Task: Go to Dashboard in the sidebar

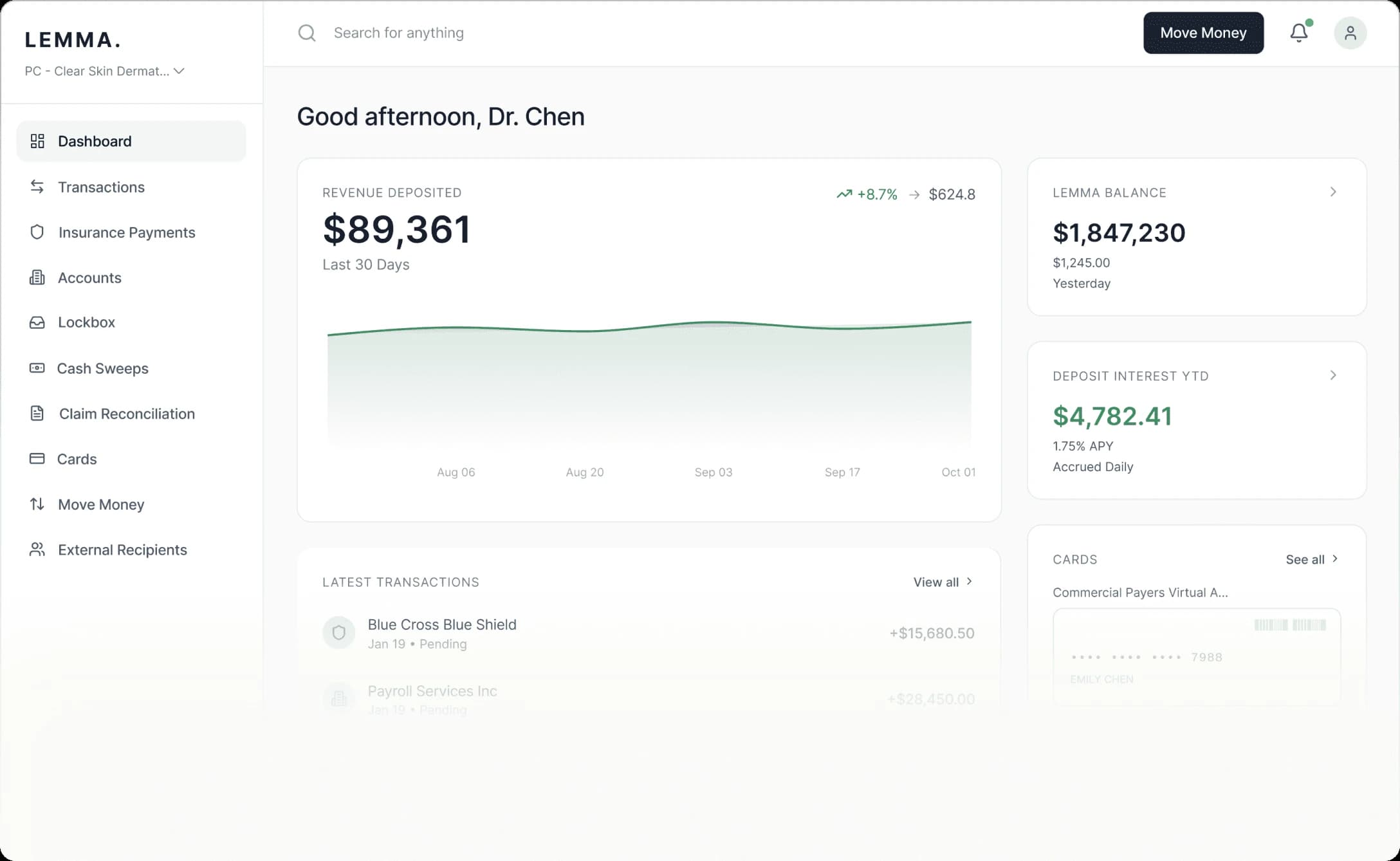Action: click(131, 141)
